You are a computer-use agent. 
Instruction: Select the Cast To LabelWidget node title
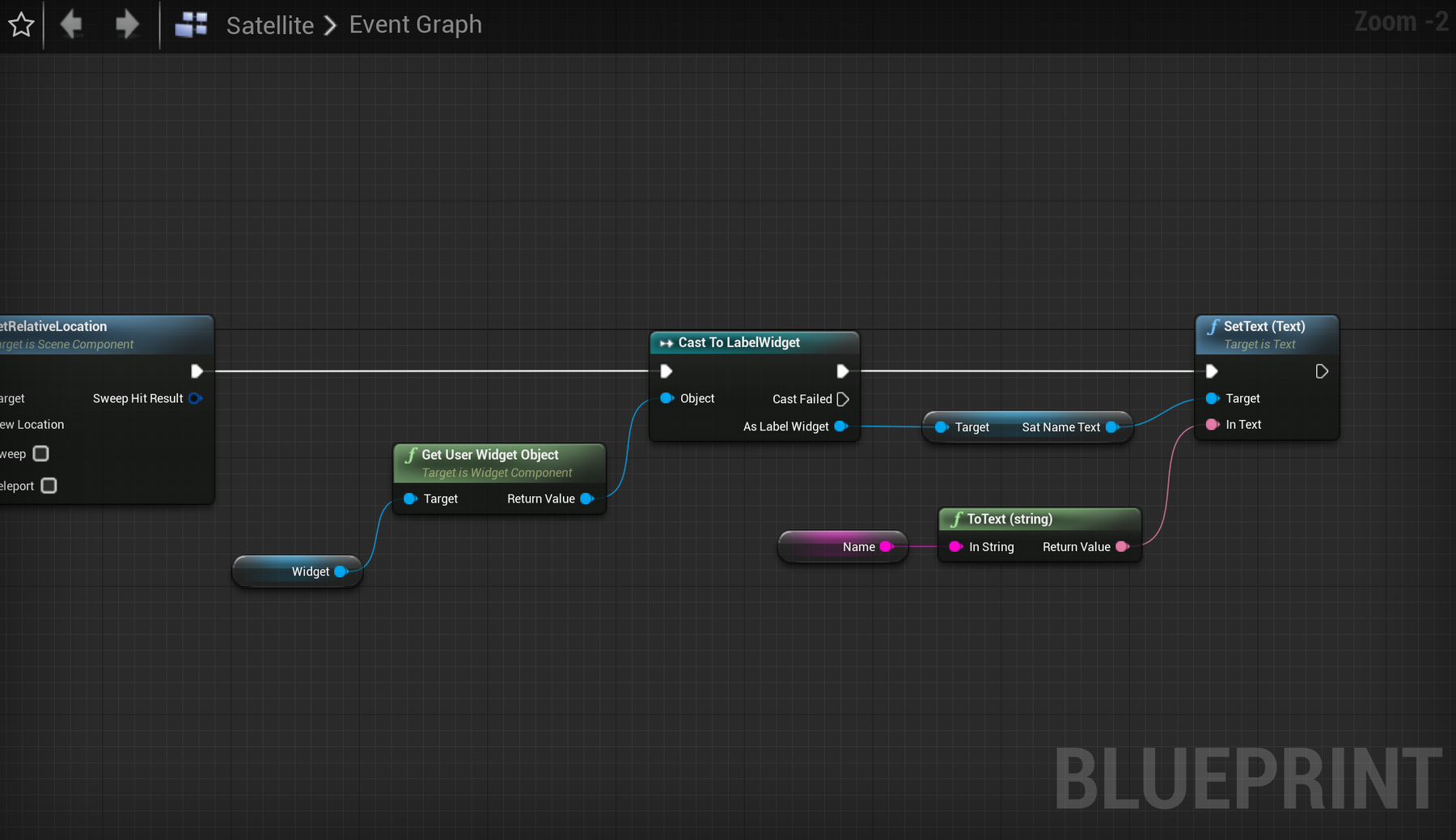(x=739, y=342)
